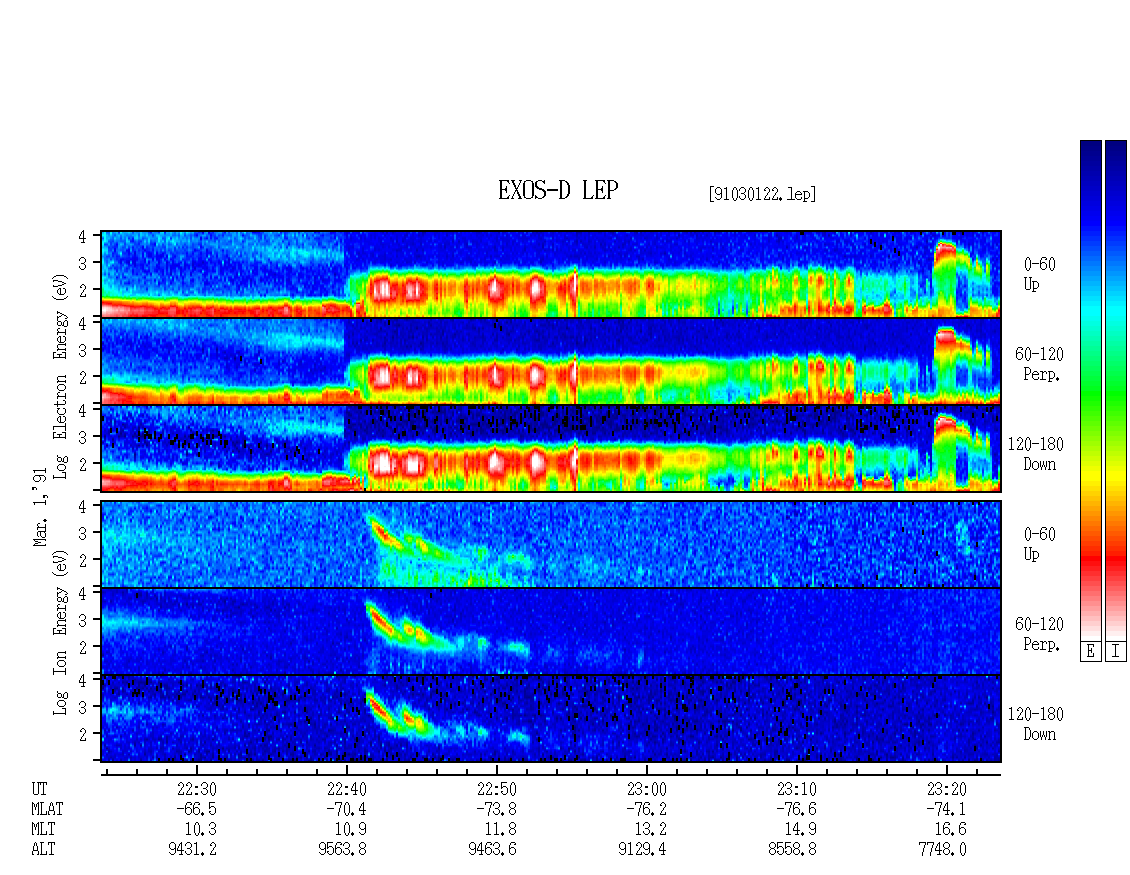
Task: Click the ALT value 8558.8
Action: click(792, 850)
